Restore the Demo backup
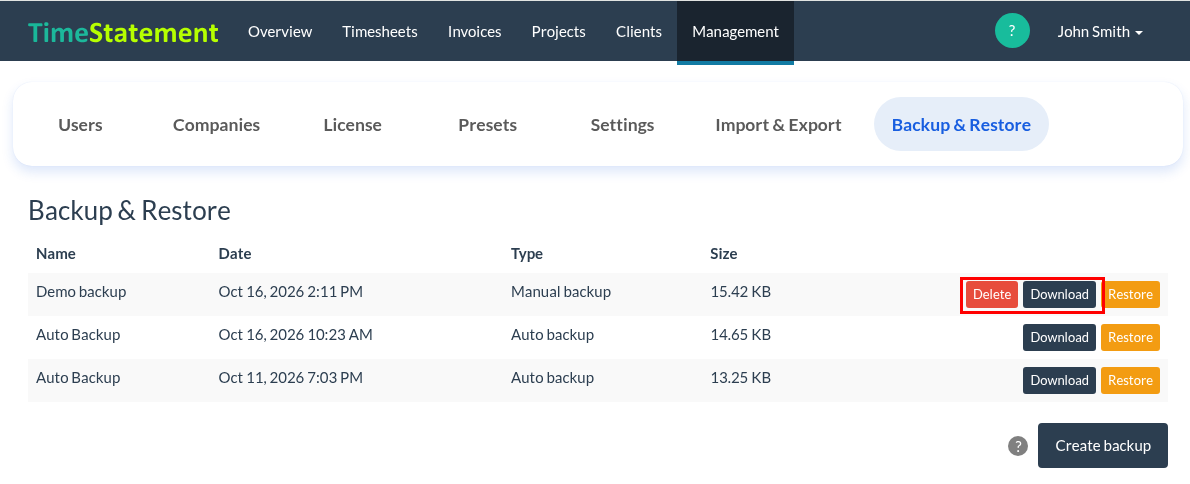This screenshot has height=484, width=1190. pos(1131,294)
